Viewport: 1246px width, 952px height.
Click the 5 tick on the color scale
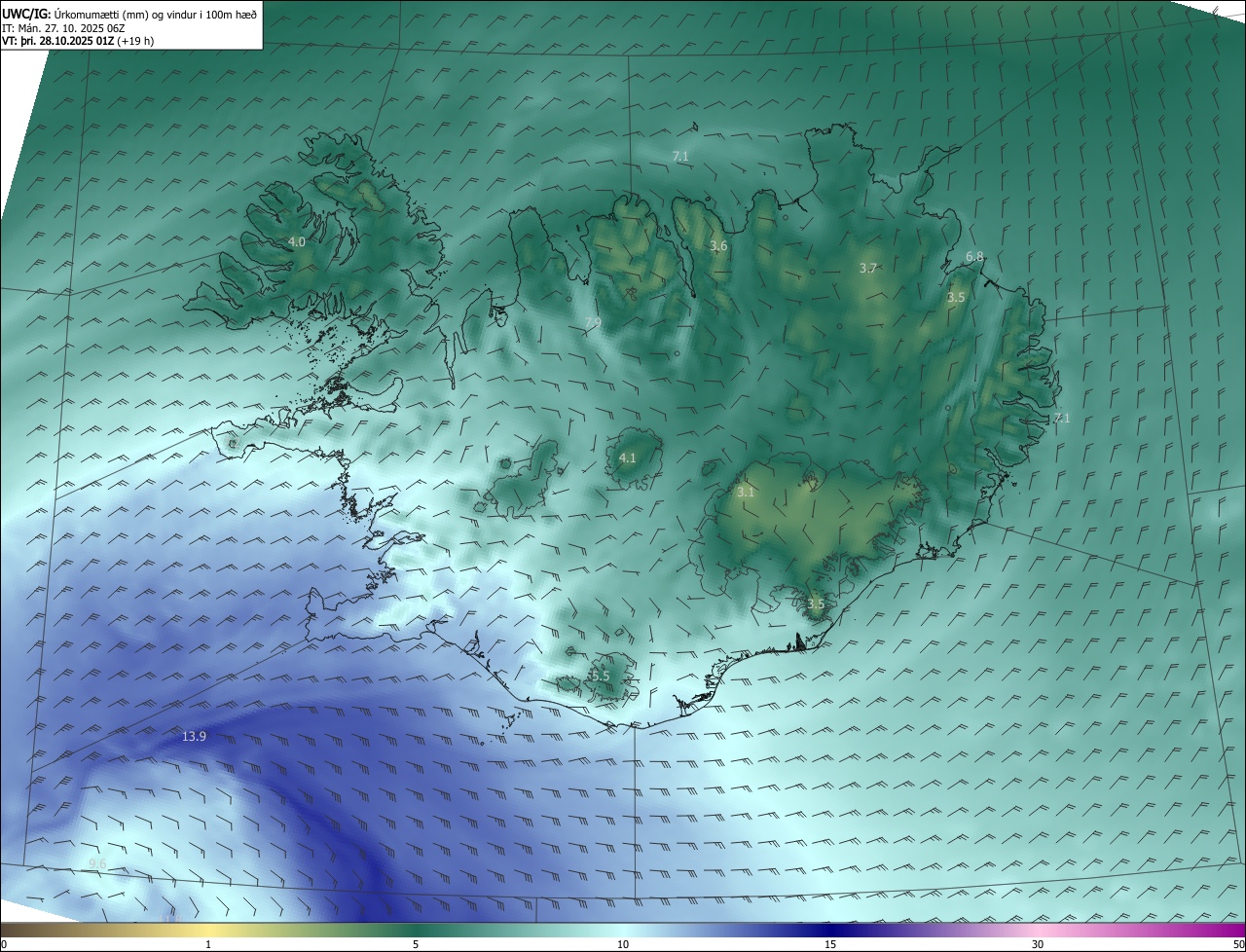tap(416, 944)
